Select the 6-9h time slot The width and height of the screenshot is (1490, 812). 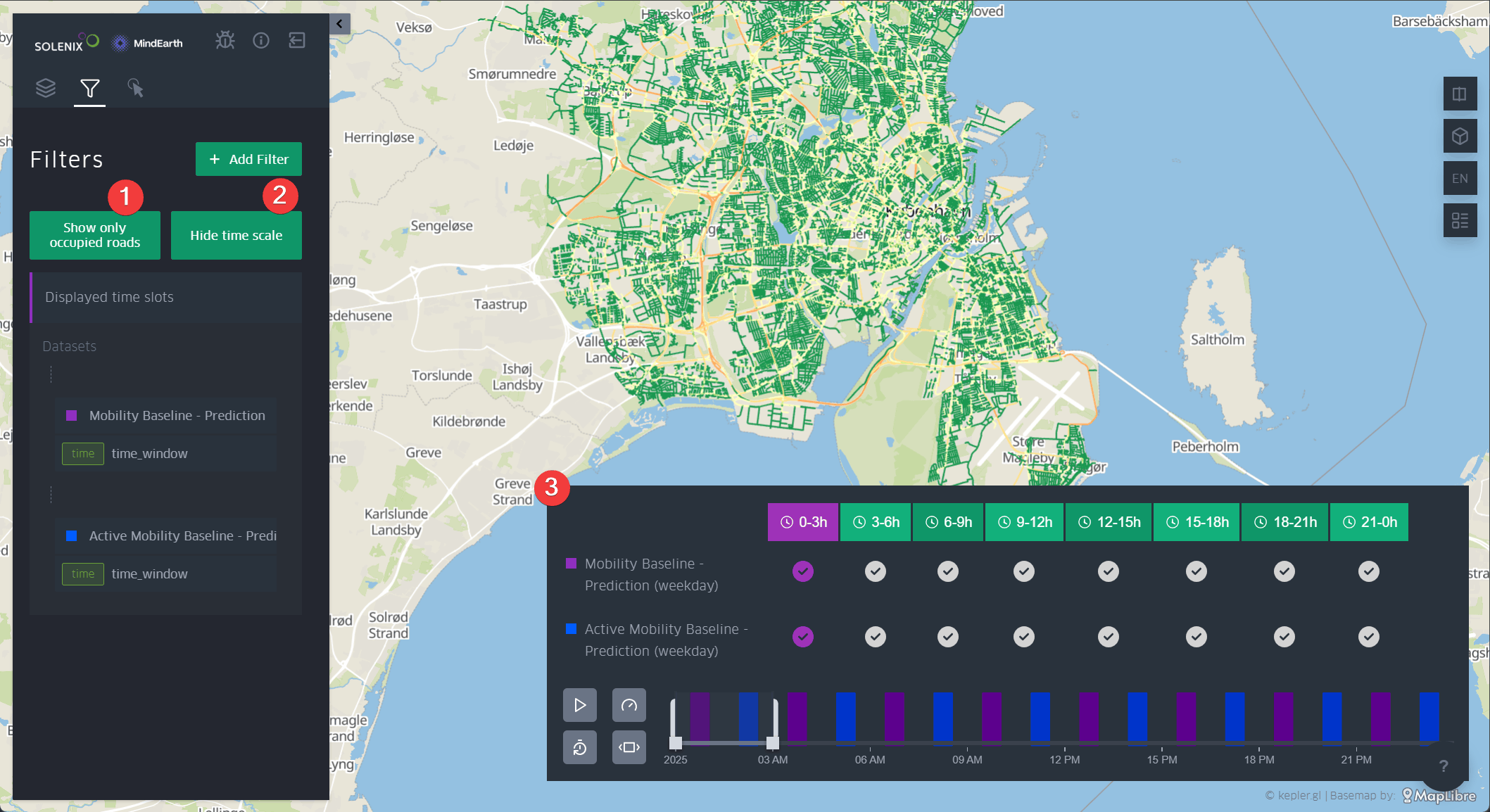coord(948,522)
